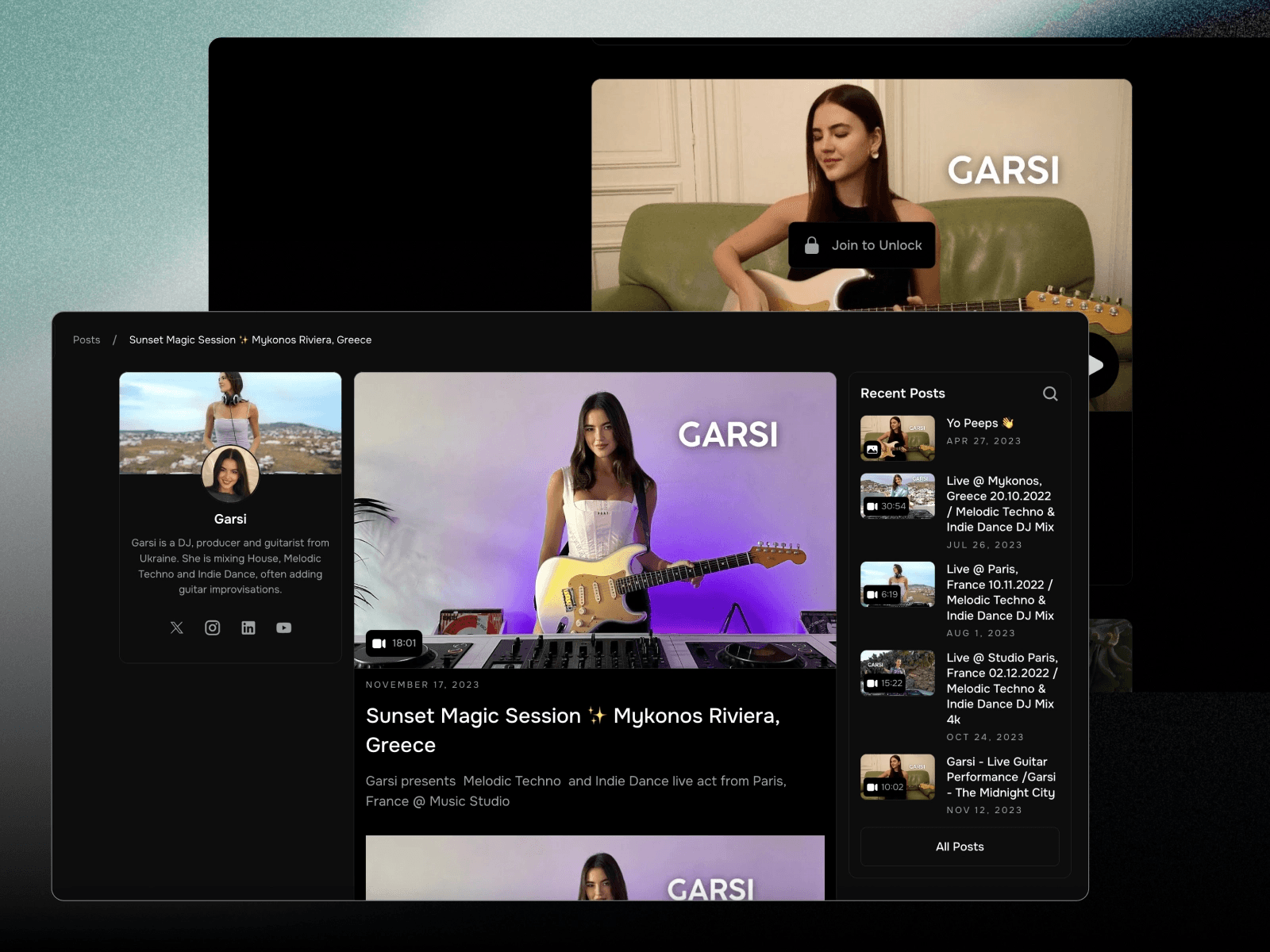Open Garsi's Instagram profile icon
This screenshot has width=1270, height=952.
pos(213,628)
